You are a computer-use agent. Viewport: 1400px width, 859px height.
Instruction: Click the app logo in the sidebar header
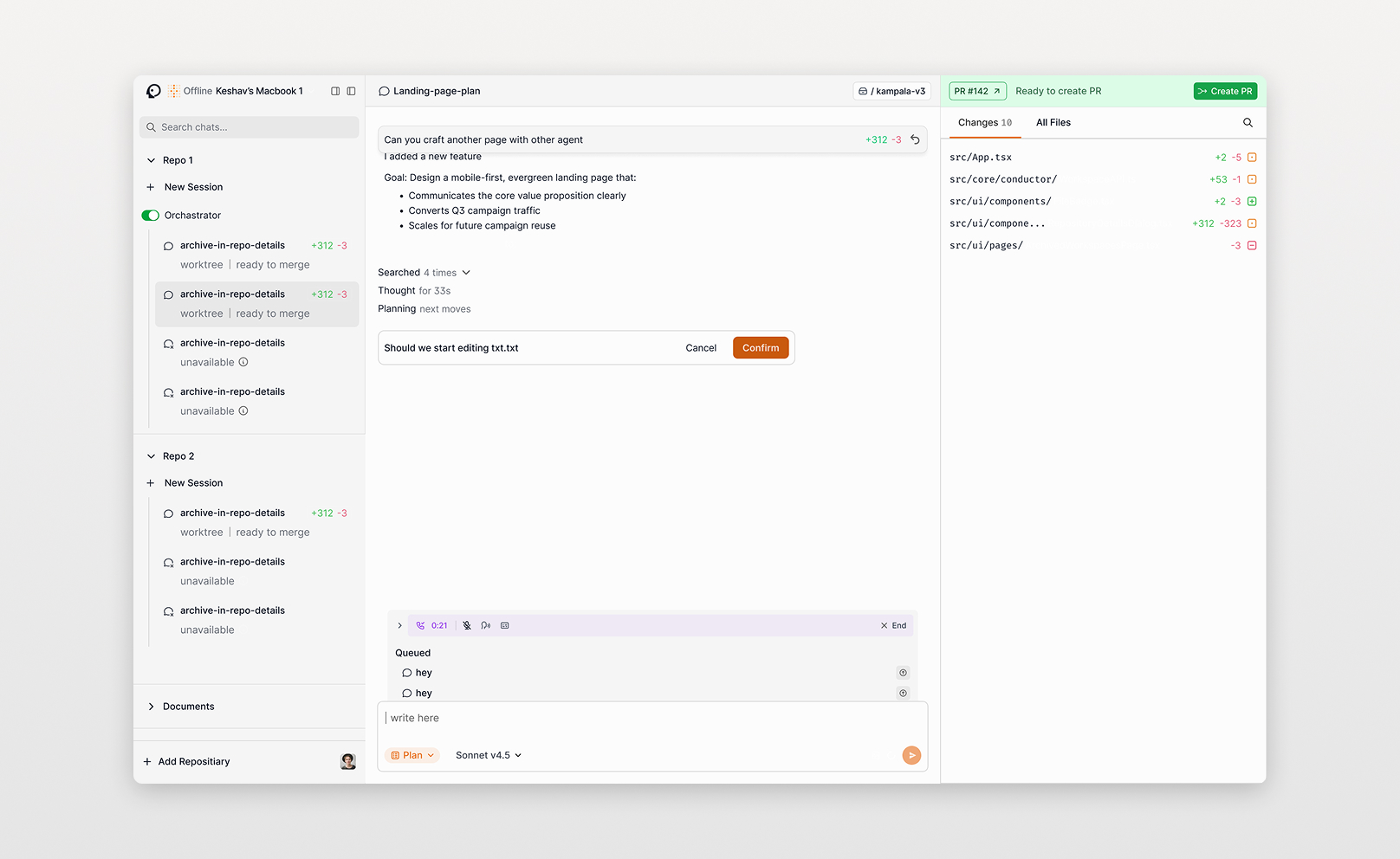[153, 91]
